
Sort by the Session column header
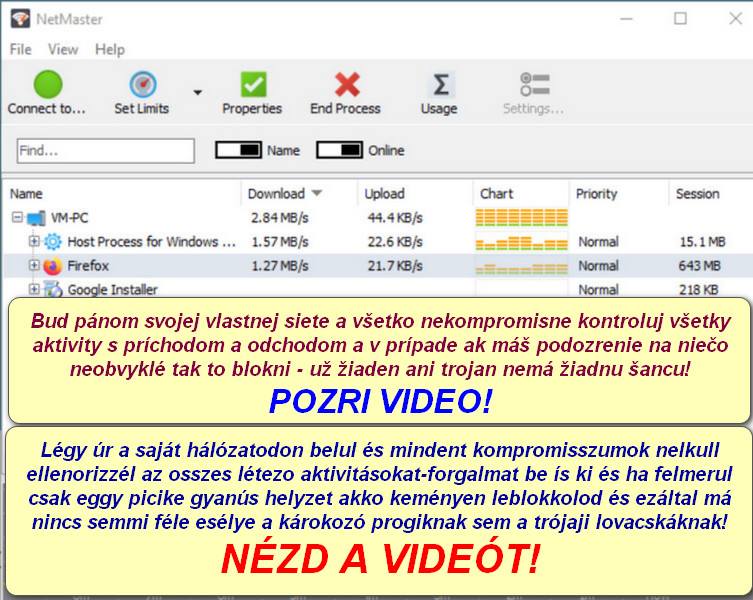tap(698, 194)
